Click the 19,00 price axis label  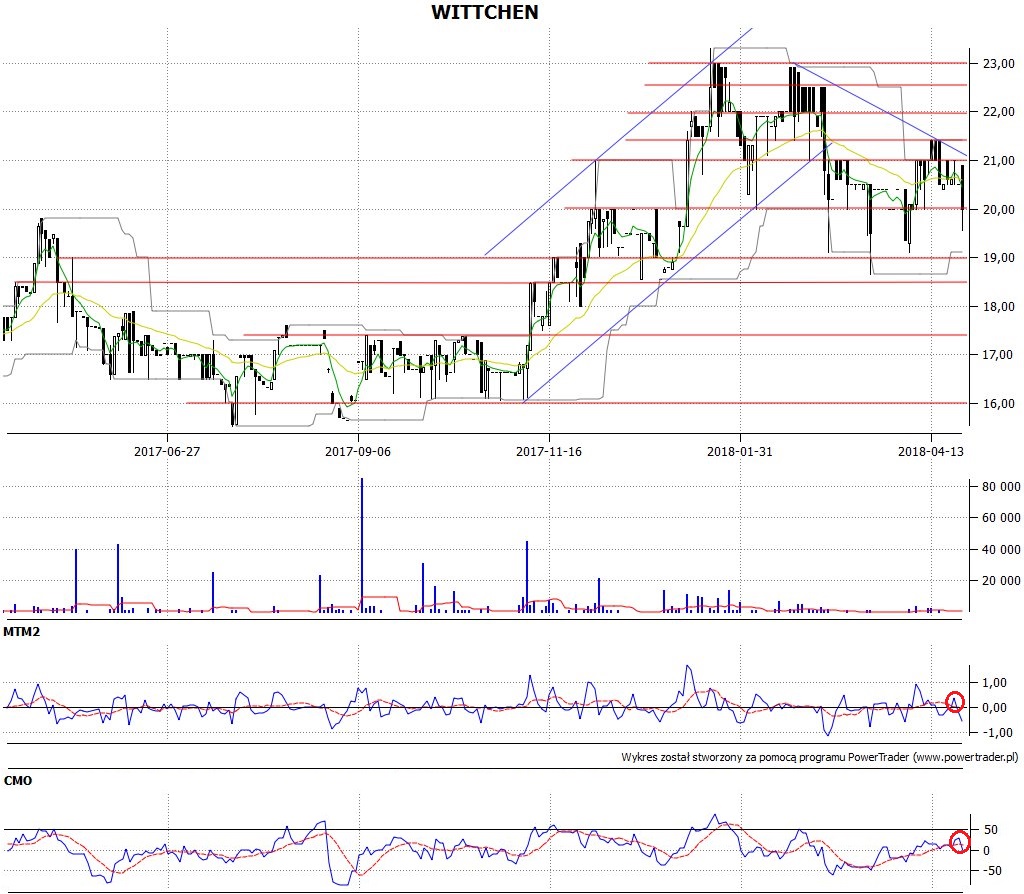pos(999,257)
